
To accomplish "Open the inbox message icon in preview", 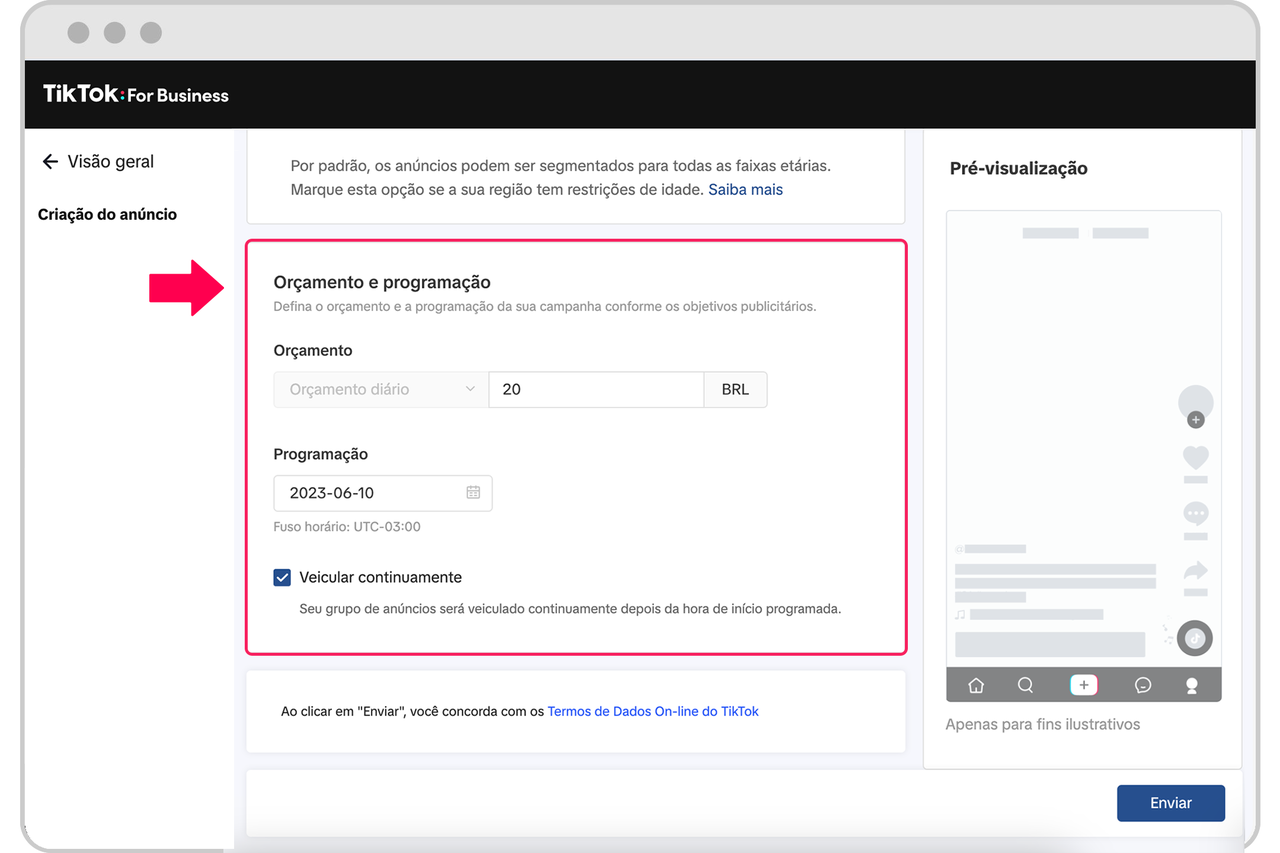I will (1143, 685).
